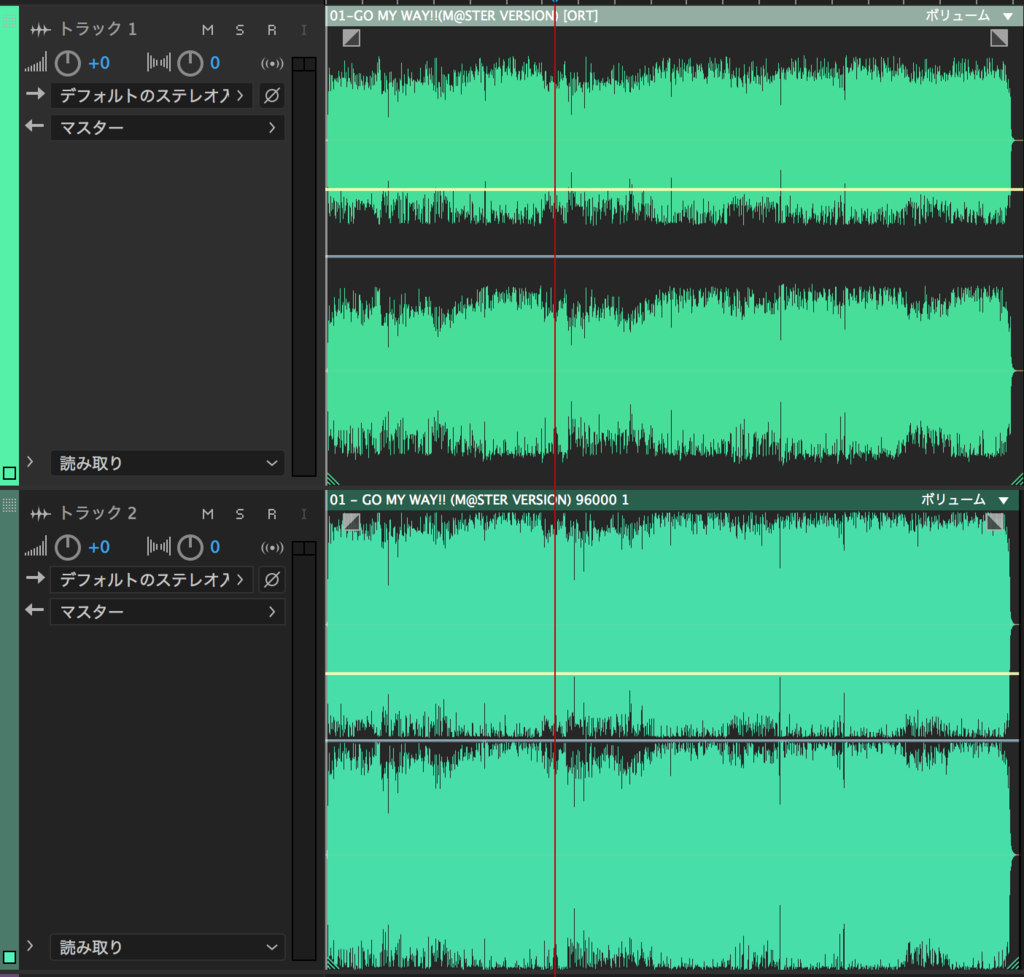This screenshot has height=977, width=1024.
Task: Click Track 1 pan stereo icon
Action: pyautogui.click(x=159, y=63)
